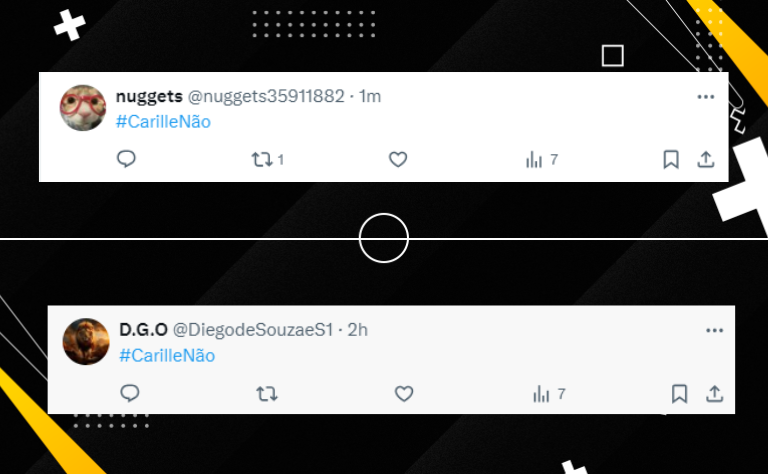Bookmark the D.G.O tweet
Screen dimensions: 768x474
click(x=679, y=394)
